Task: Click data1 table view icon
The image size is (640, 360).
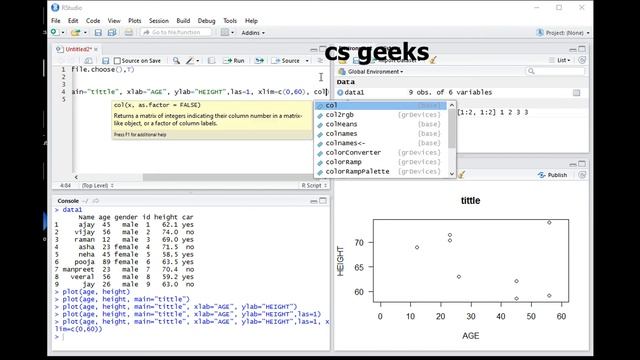Action: [x=576, y=93]
